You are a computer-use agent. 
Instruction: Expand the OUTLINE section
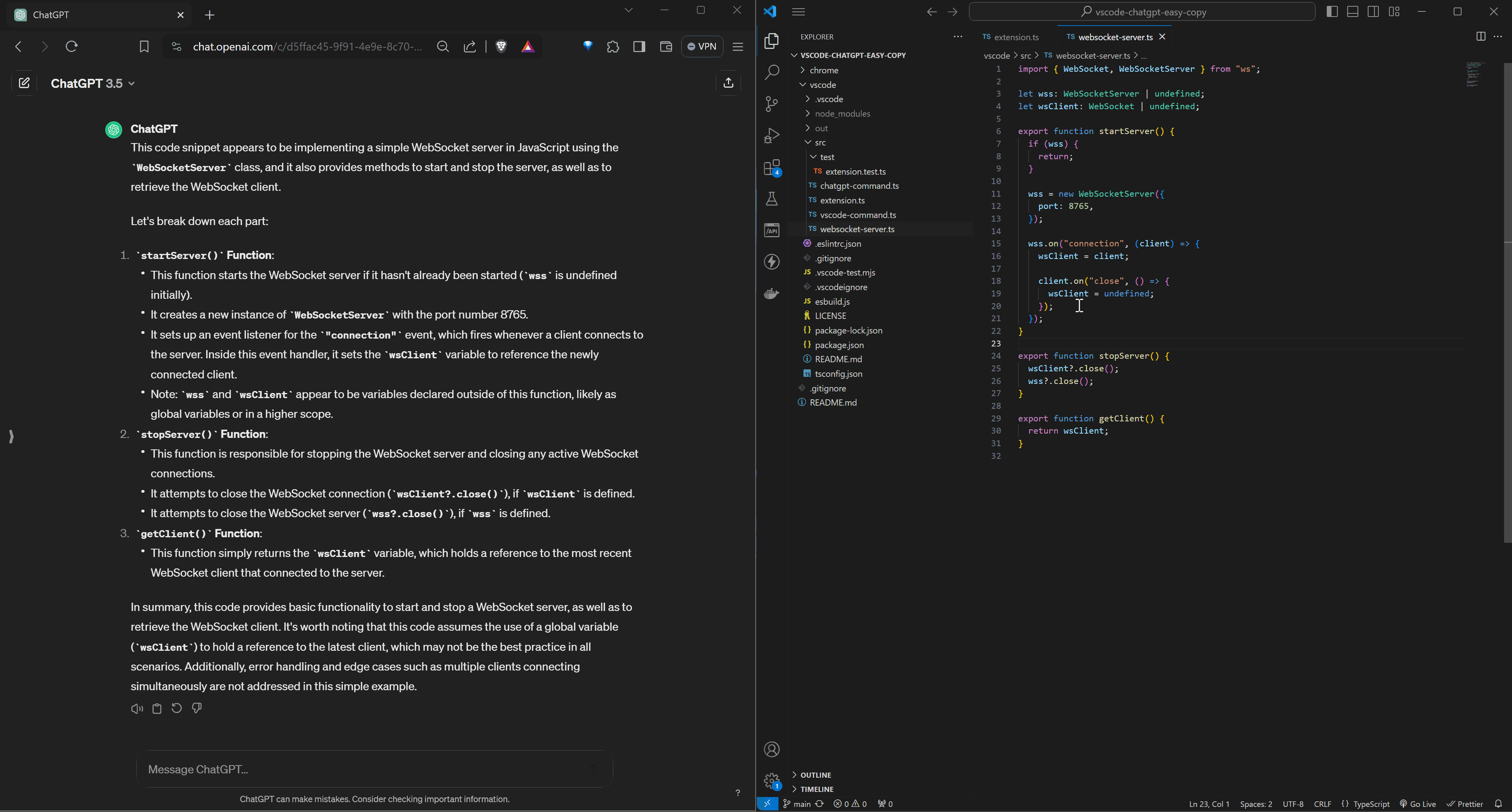815,775
